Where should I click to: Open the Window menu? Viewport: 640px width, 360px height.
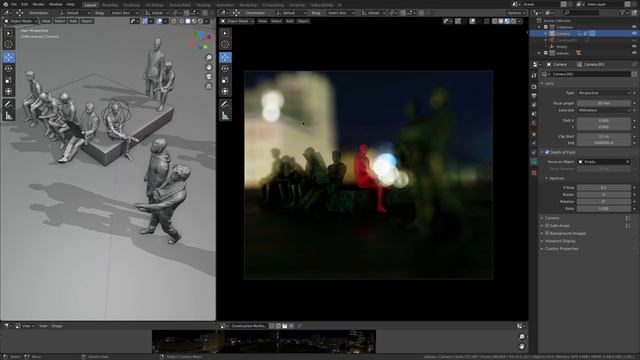[55, 4]
